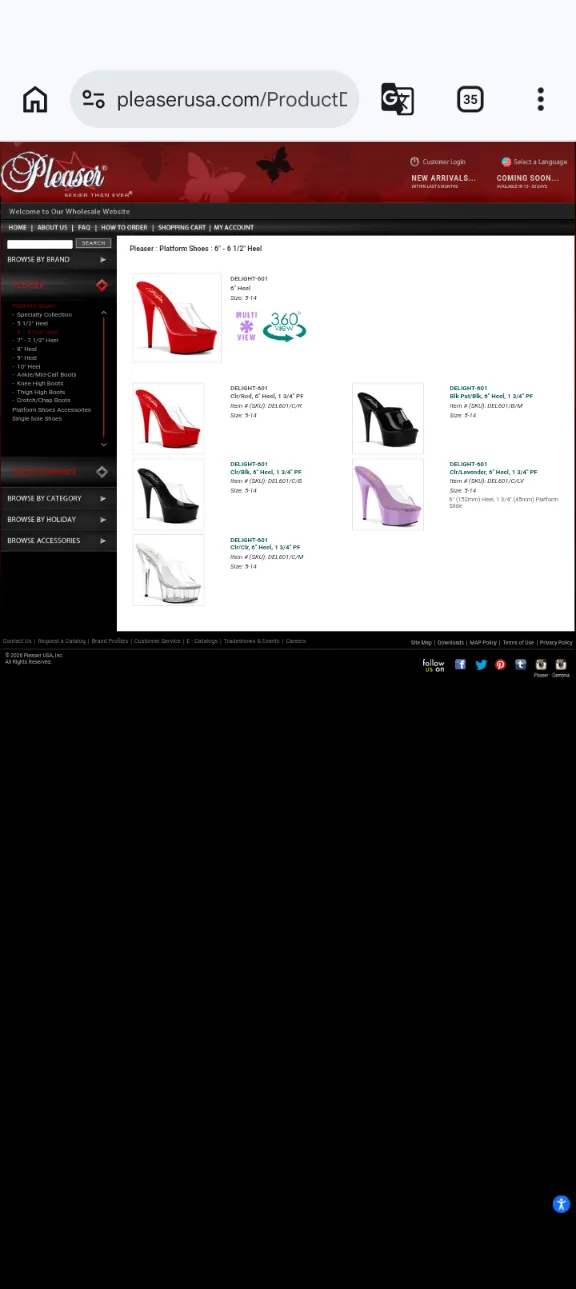Open HOW TO ORDER menu item
This screenshot has height=1289, width=576.
pos(124,227)
